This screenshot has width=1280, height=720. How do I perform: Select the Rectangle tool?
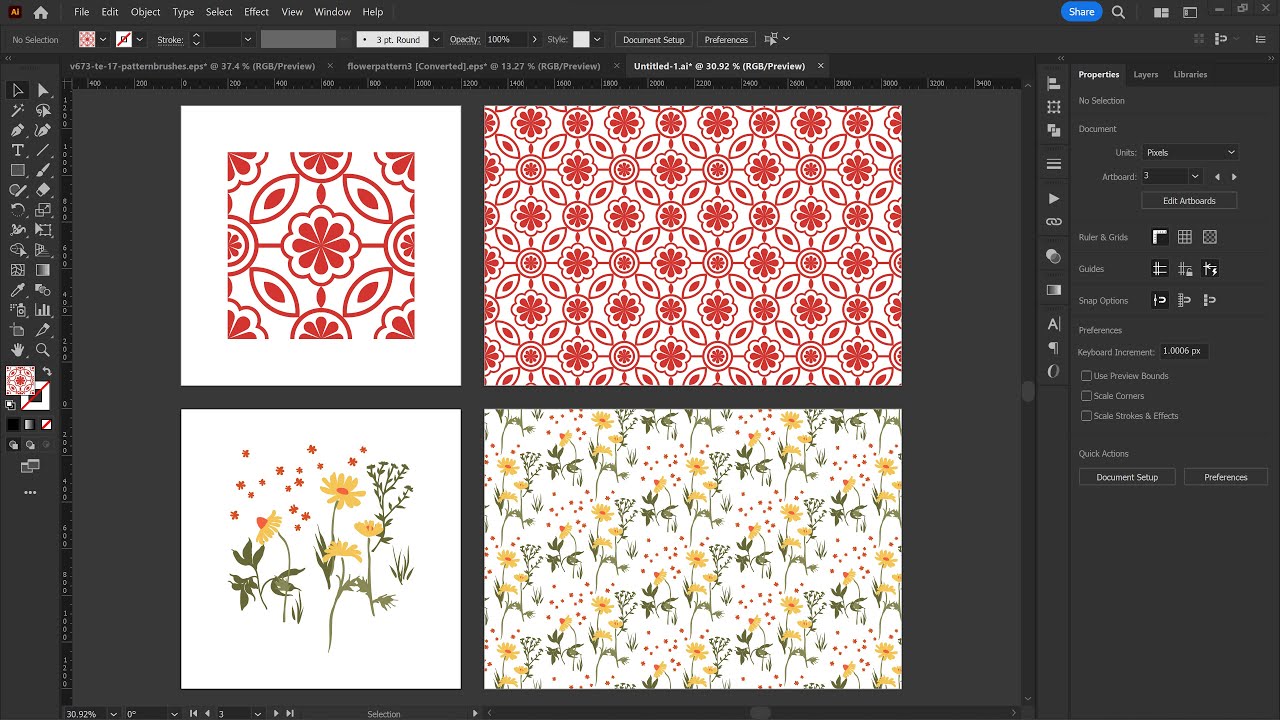point(17,170)
